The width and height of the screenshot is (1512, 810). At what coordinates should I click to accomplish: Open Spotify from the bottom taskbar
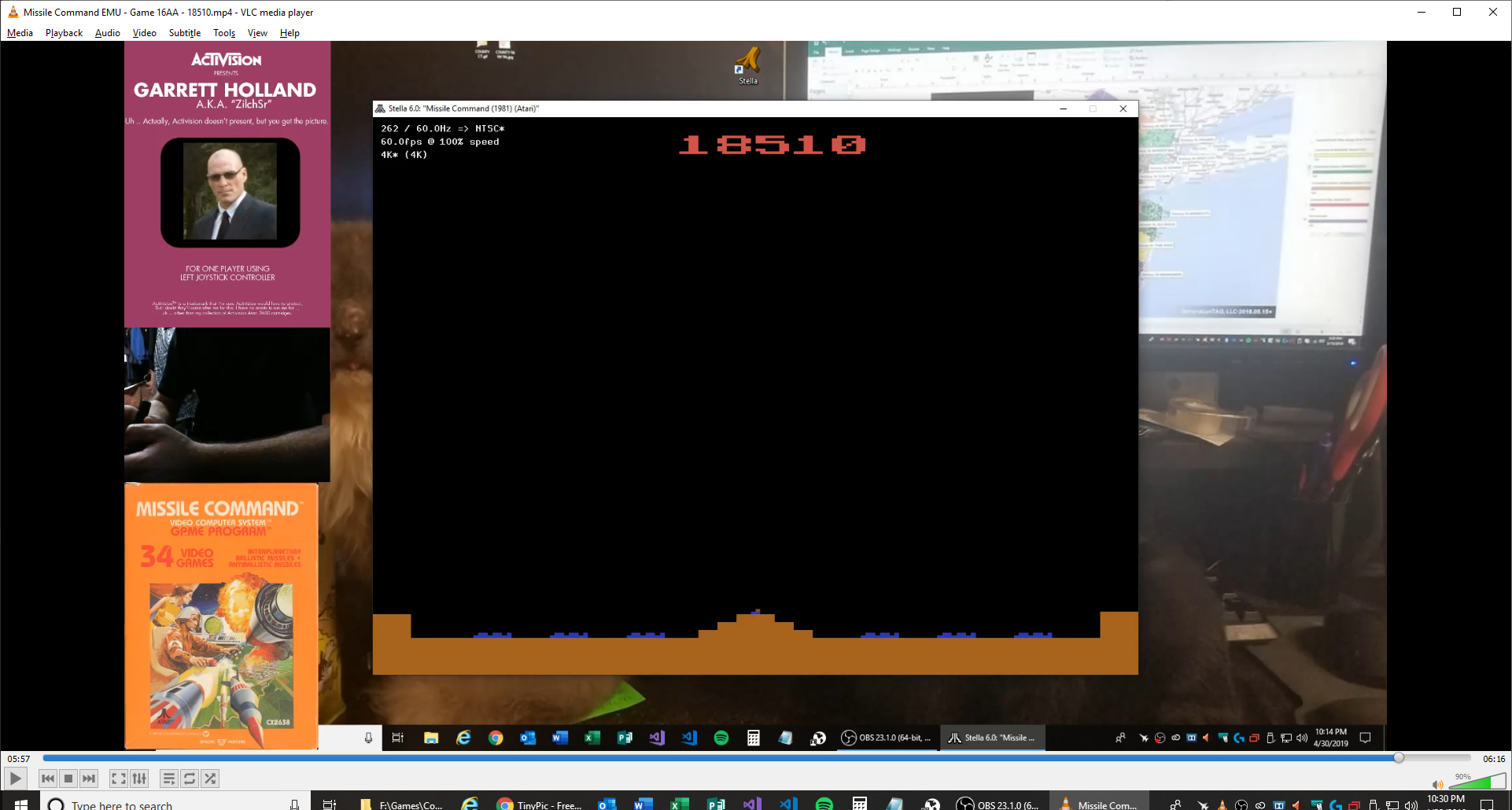click(x=824, y=804)
